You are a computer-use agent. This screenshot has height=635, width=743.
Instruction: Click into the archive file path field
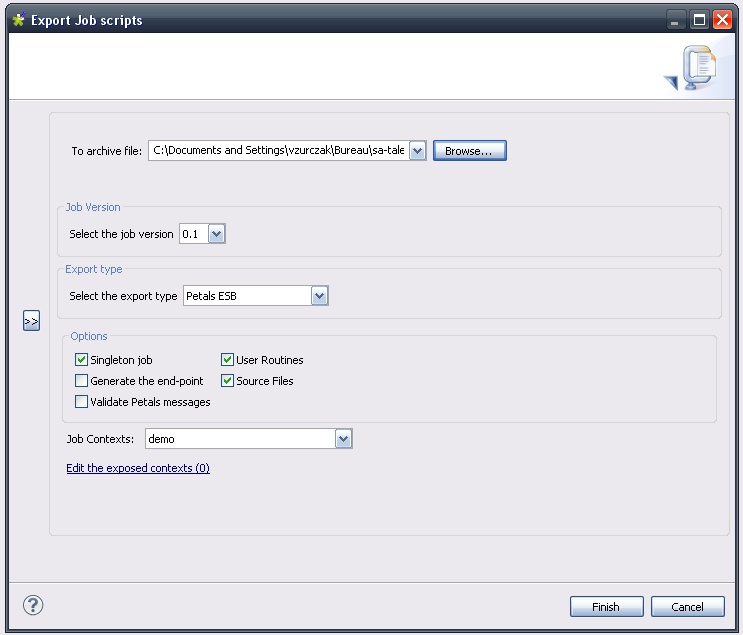[278, 151]
